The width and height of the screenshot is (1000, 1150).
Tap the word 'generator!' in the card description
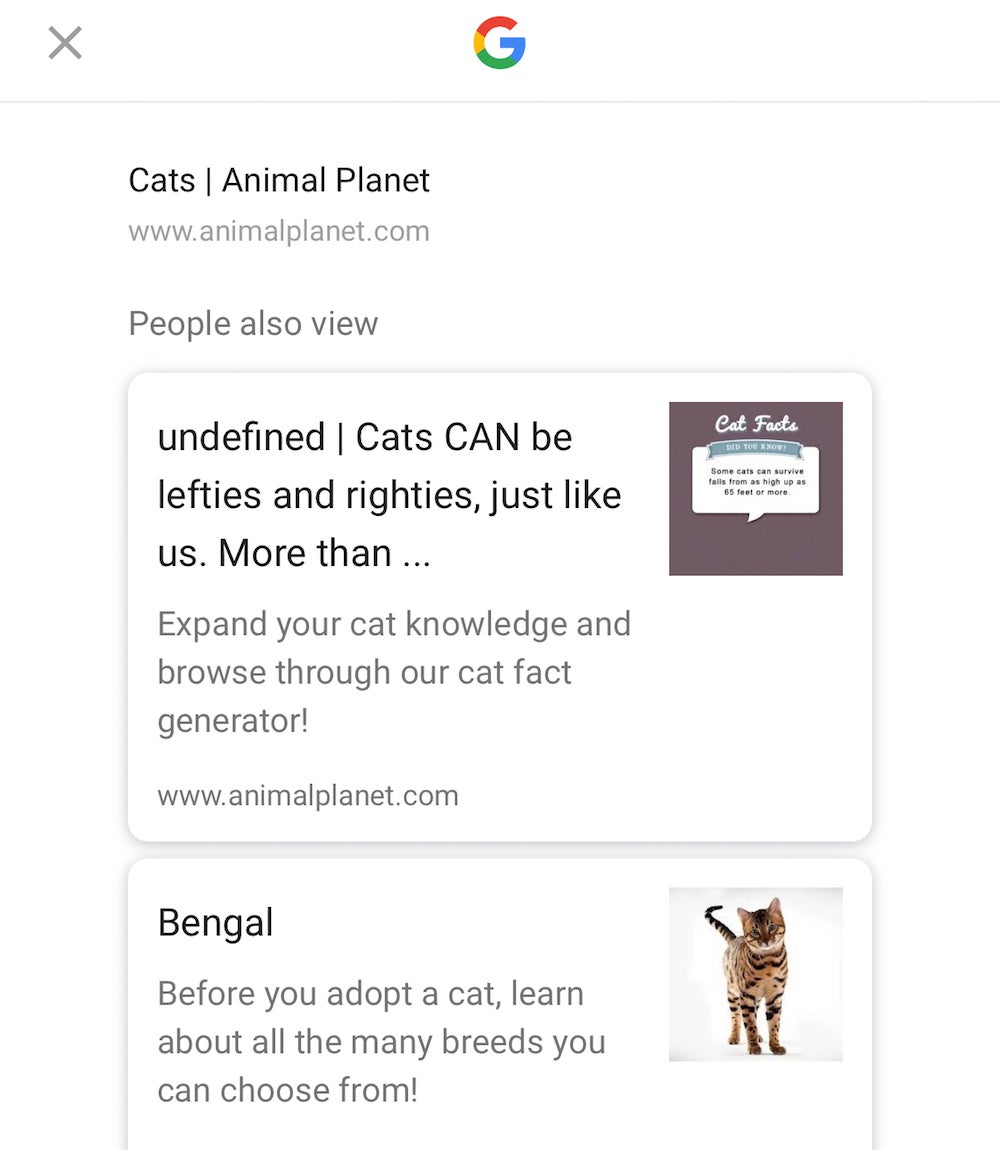coord(233,721)
